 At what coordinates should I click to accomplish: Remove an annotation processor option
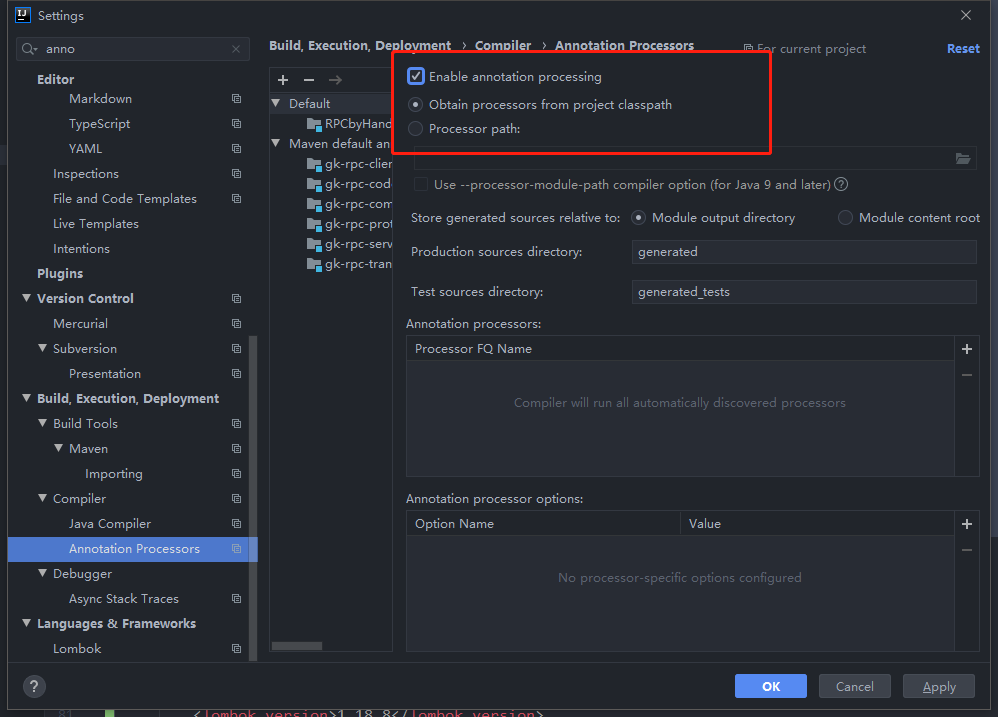tap(967, 550)
